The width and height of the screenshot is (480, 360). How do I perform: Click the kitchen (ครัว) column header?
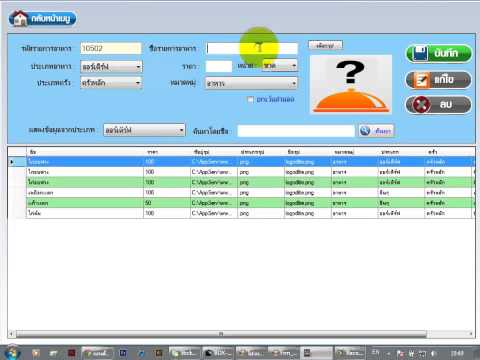(448, 152)
